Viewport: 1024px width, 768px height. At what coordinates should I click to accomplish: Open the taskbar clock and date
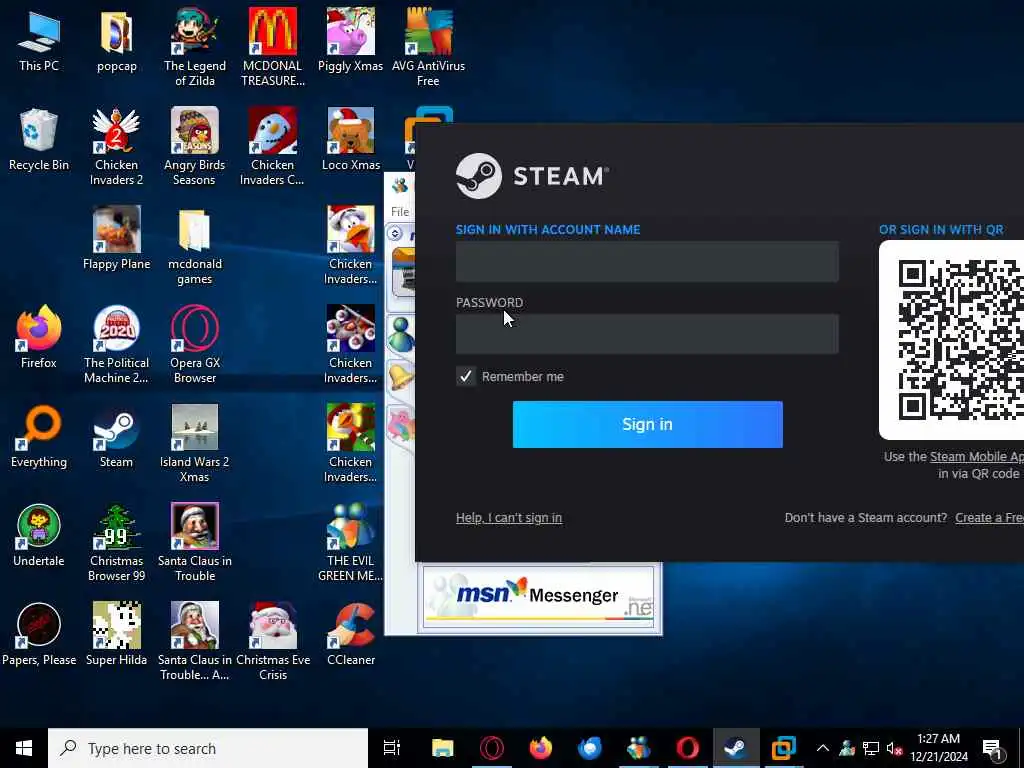point(938,748)
